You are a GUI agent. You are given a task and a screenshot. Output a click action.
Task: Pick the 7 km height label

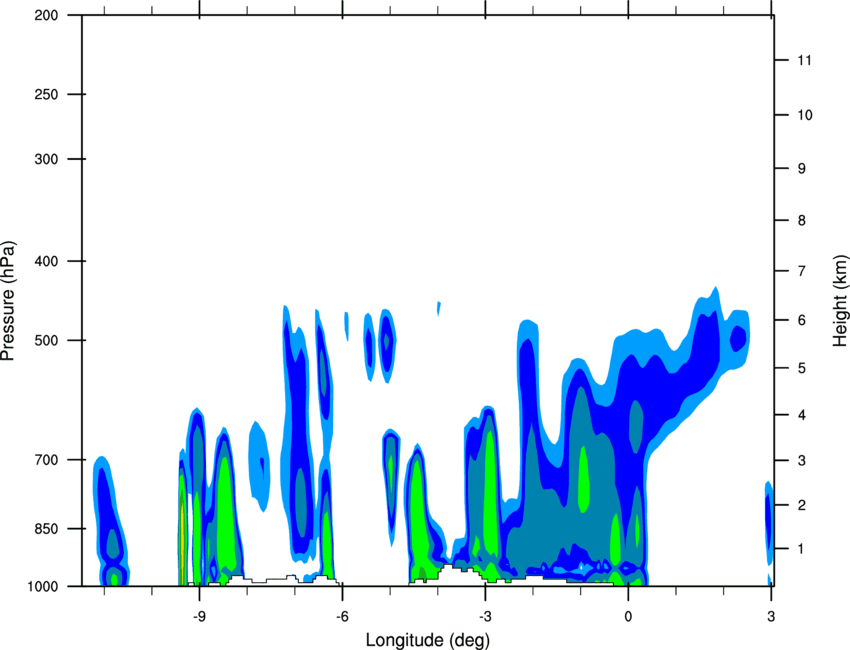pyautogui.click(x=802, y=271)
